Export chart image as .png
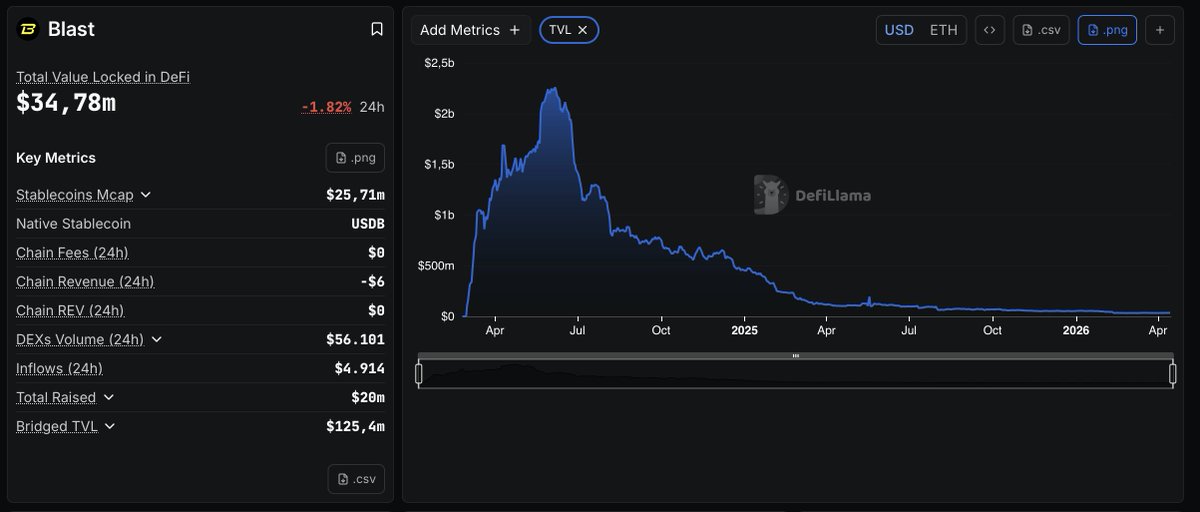The width and height of the screenshot is (1200, 512). point(1107,30)
